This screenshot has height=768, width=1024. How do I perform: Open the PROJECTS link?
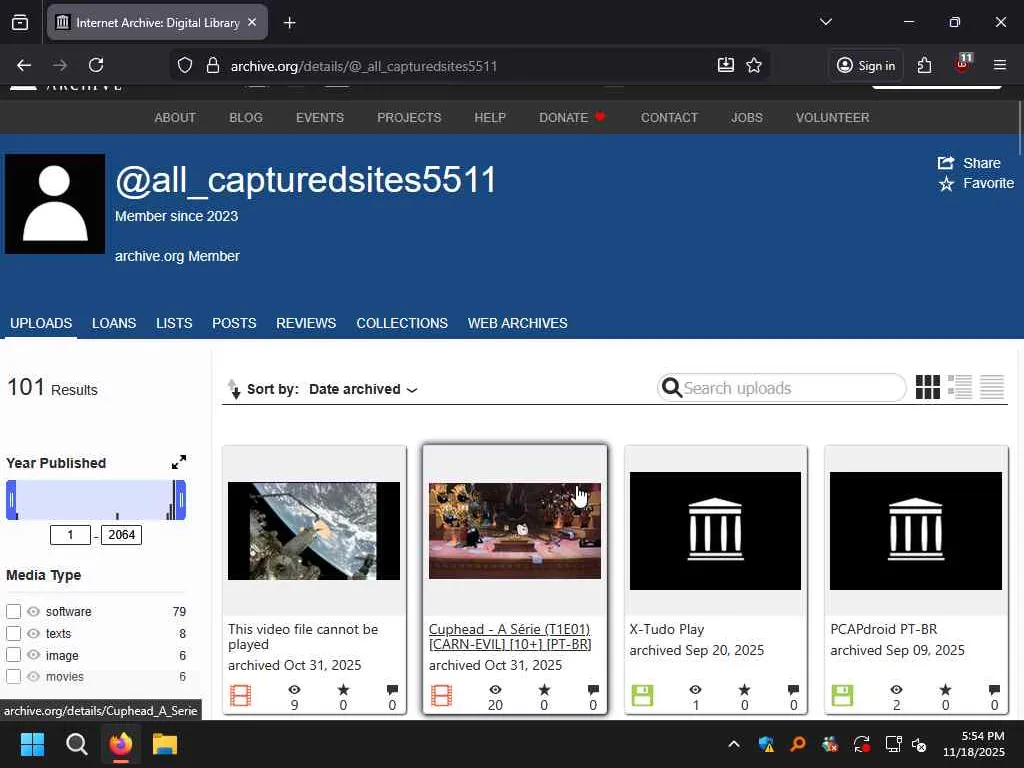[409, 118]
